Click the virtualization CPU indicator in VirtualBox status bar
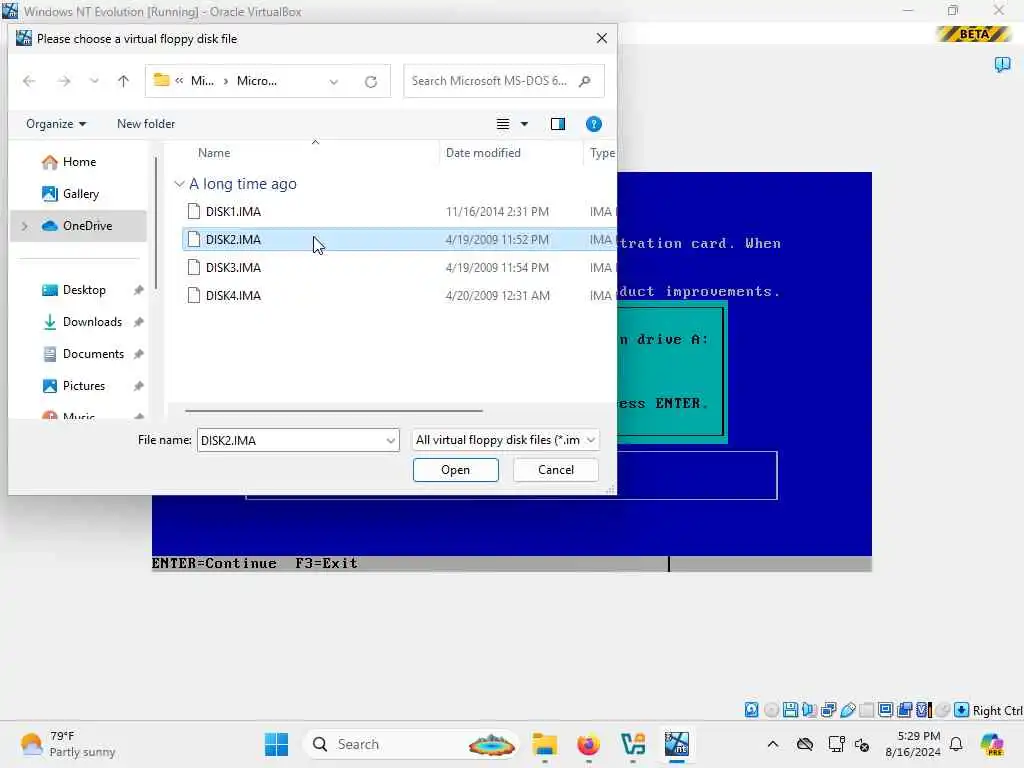 [924, 710]
